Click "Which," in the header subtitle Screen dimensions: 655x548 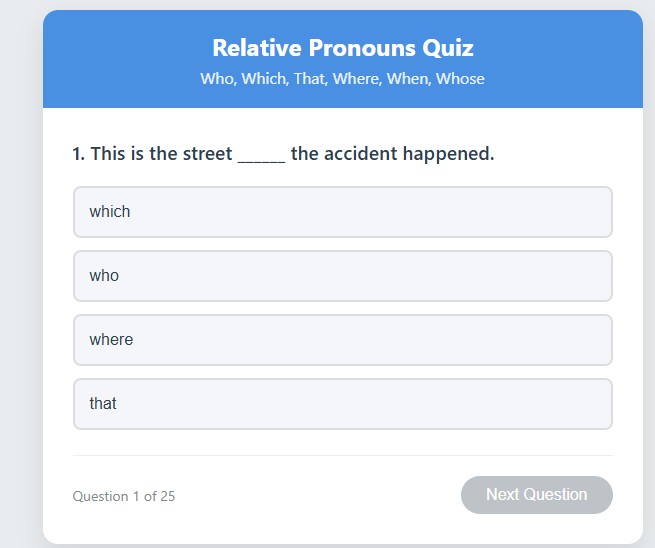tap(263, 79)
